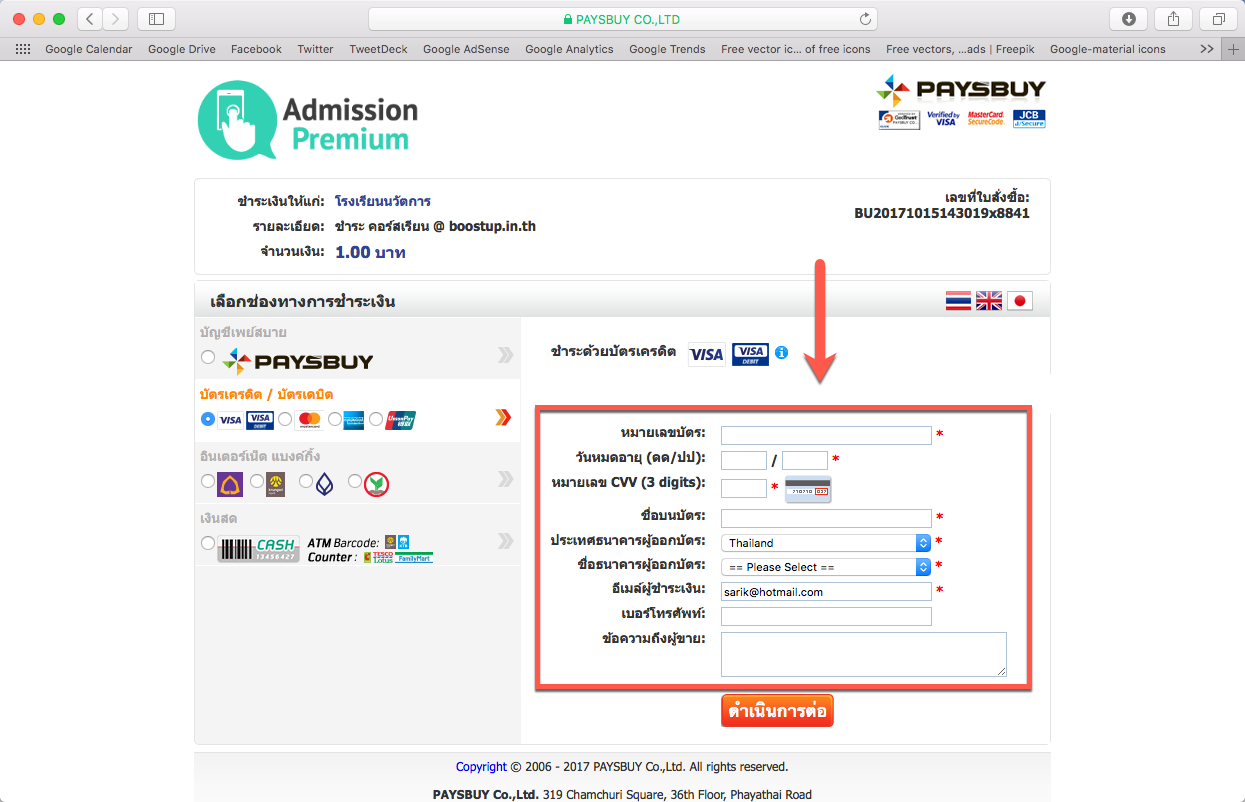Show the Safari sidebar
Screen dimensions: 1245x802
tap(156, 19)
